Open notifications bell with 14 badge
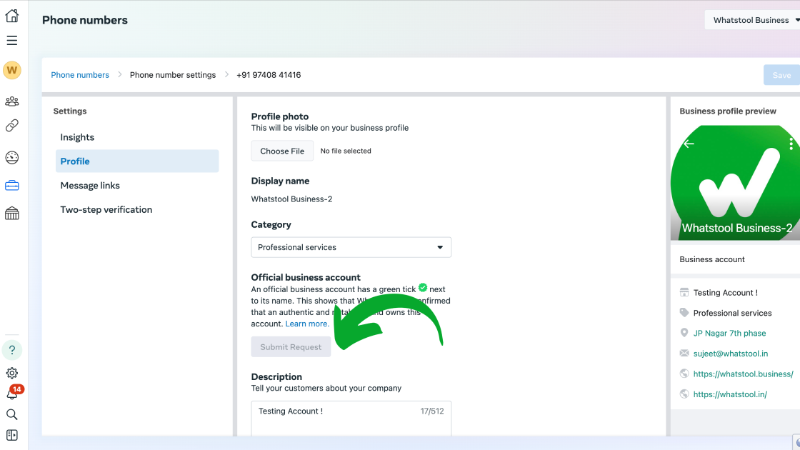This screenshot has height=450, width=800. 12,393
